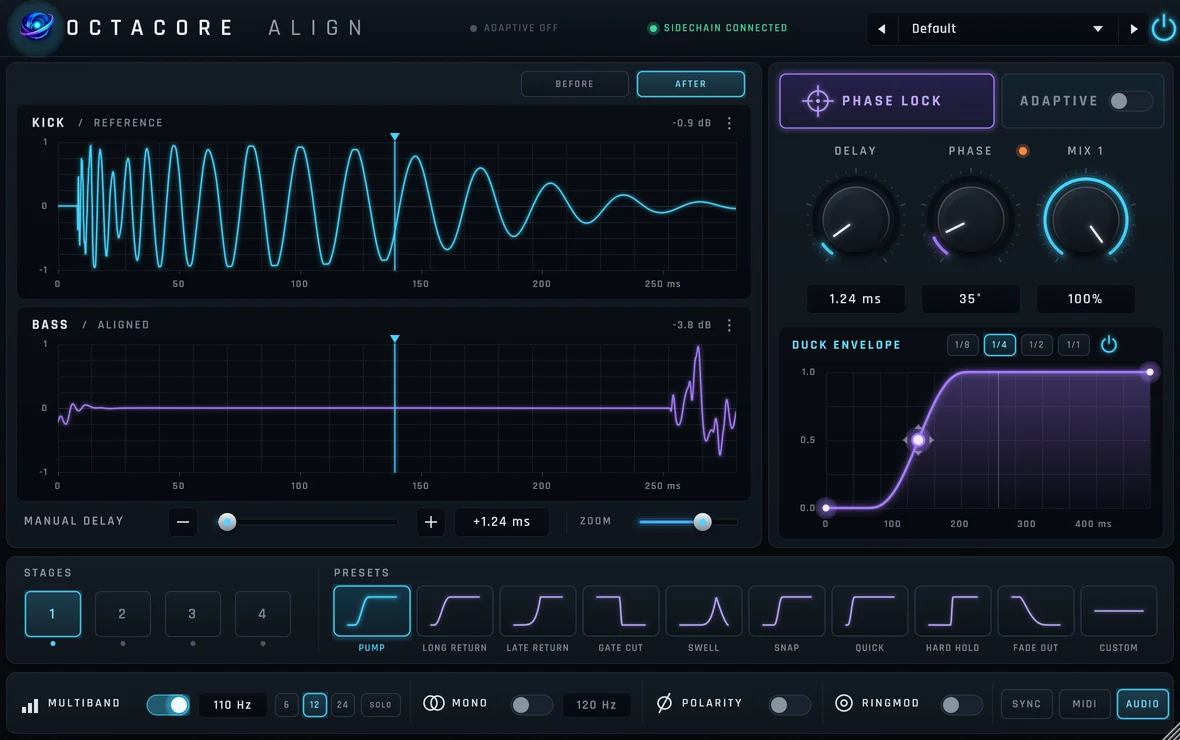The width and height of the screenshot is (1180, 740).
Task: Select the 1/2 duck envelope length
Action: point(1036,345)
